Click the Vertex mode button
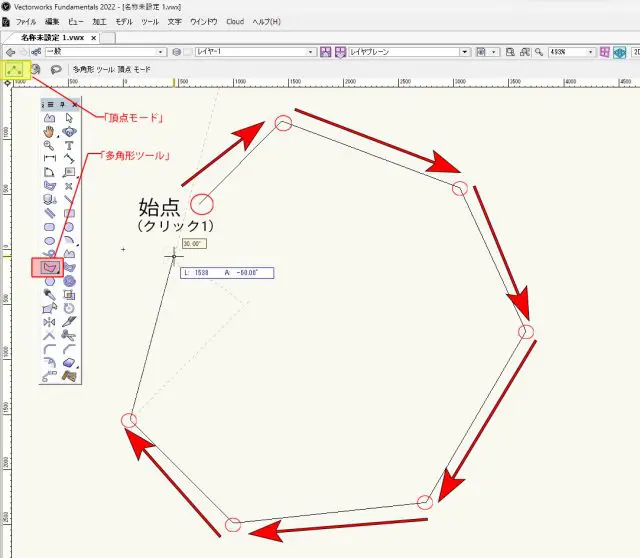The image size is (640, 558). (x=15, y=70)
